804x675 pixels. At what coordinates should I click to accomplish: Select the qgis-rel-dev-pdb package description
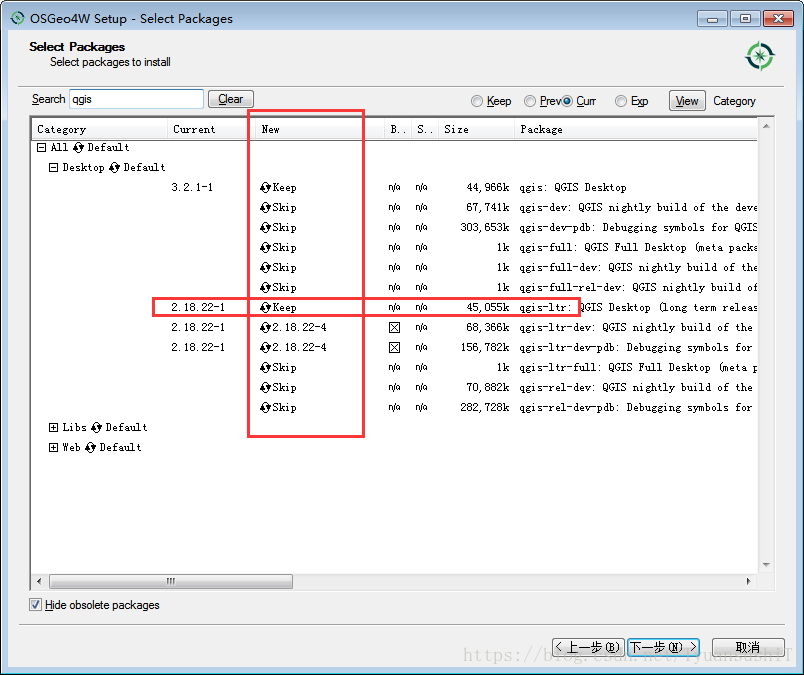[636, 408]
